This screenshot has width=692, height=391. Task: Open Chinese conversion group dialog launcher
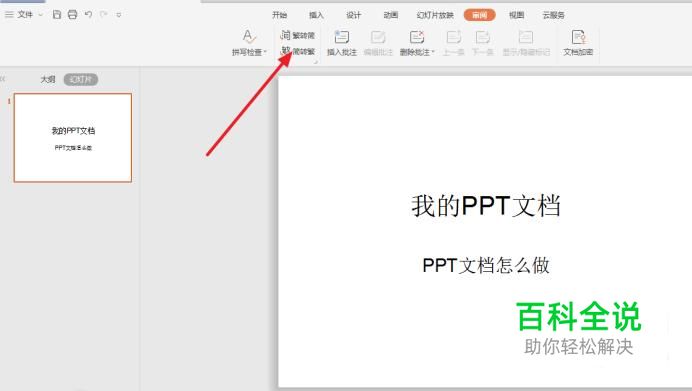[x=316, y=63]
